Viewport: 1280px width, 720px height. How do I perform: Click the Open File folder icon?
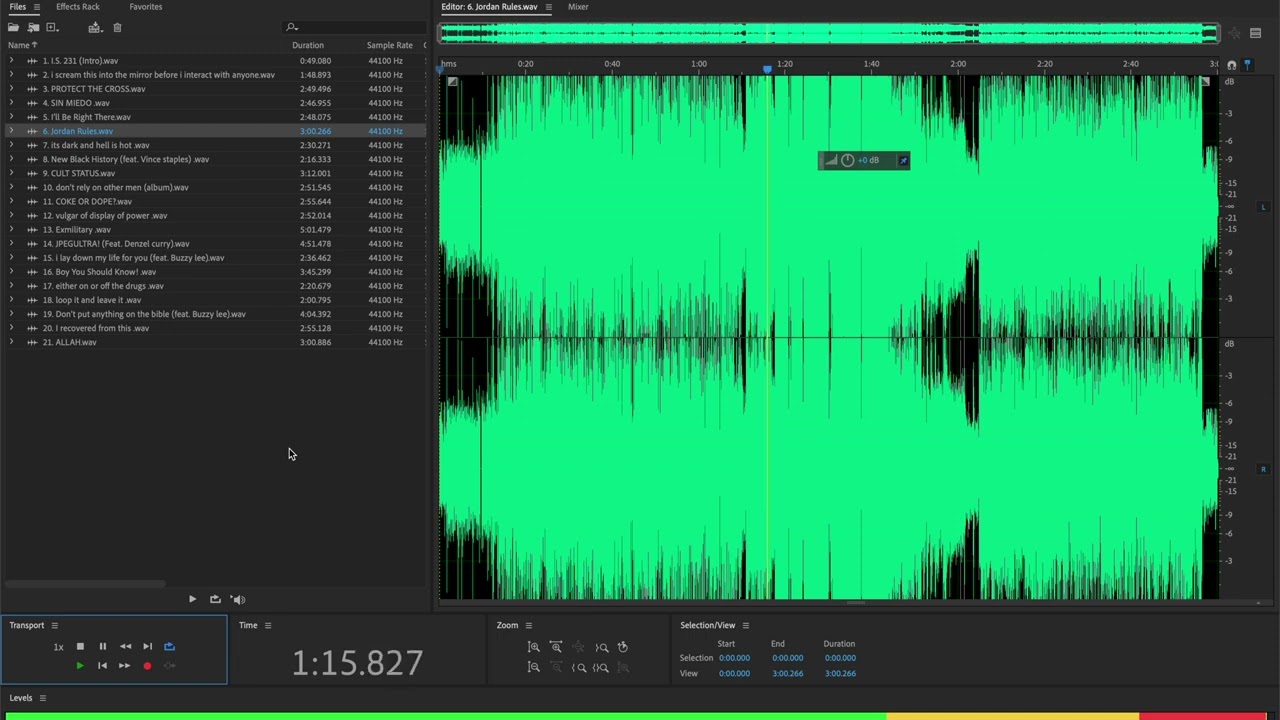[13, 28]
